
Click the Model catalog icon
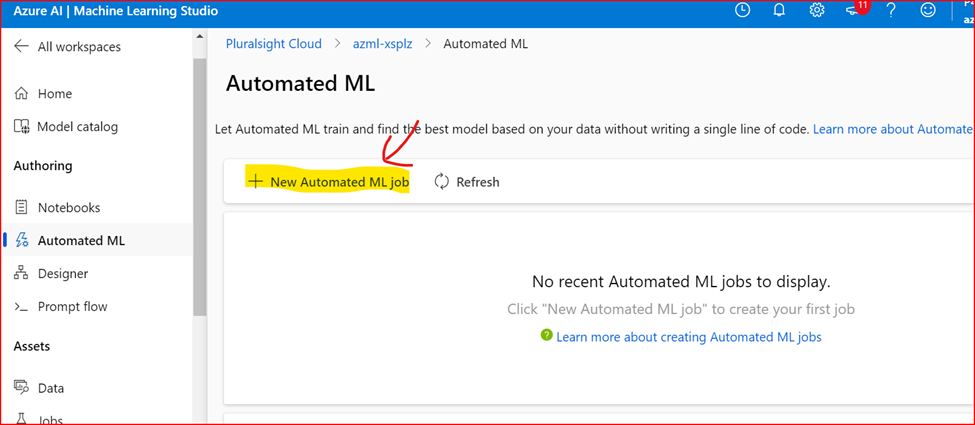click(22, 127)
